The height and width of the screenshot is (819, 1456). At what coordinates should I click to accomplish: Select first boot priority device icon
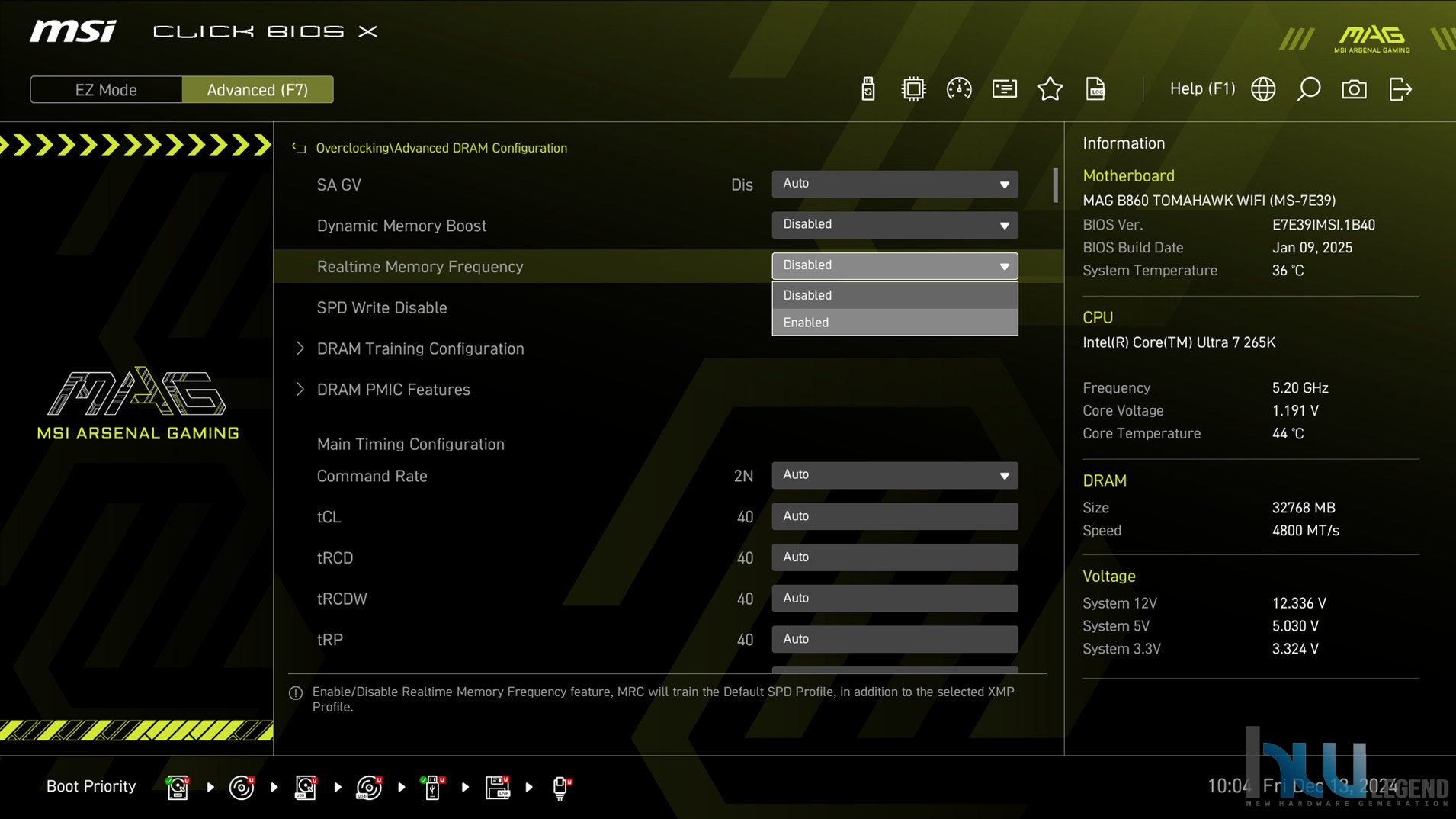point(178,787)
